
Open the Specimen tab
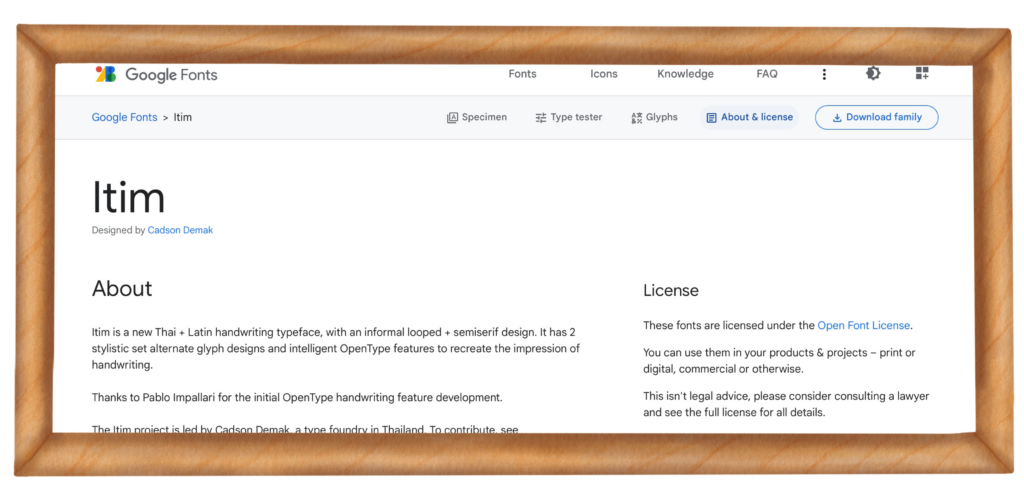476,117
